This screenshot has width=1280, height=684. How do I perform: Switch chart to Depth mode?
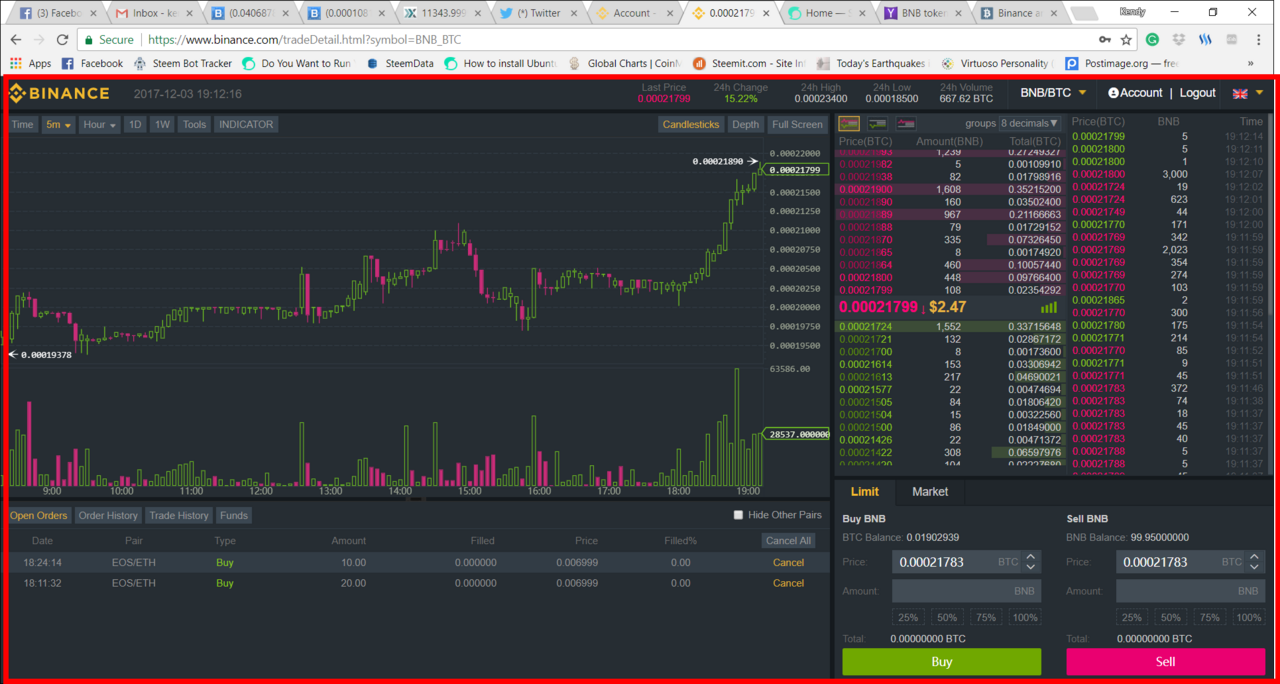pyautogui.click(x=745, y=124)
